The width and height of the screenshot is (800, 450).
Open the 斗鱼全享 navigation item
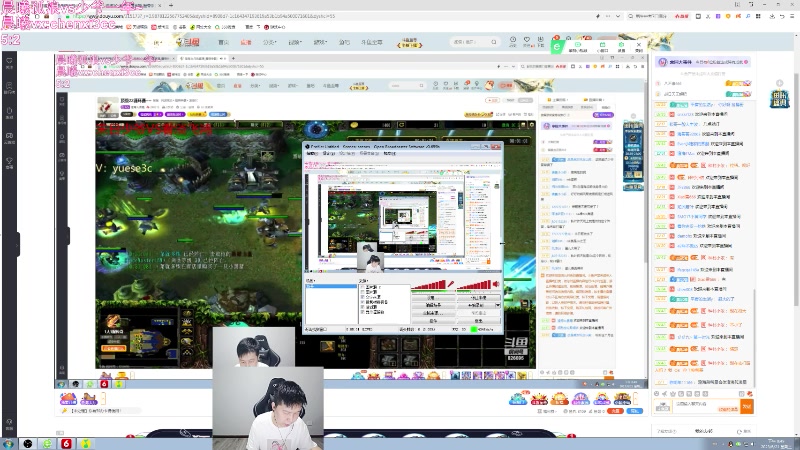click(371, 42)
